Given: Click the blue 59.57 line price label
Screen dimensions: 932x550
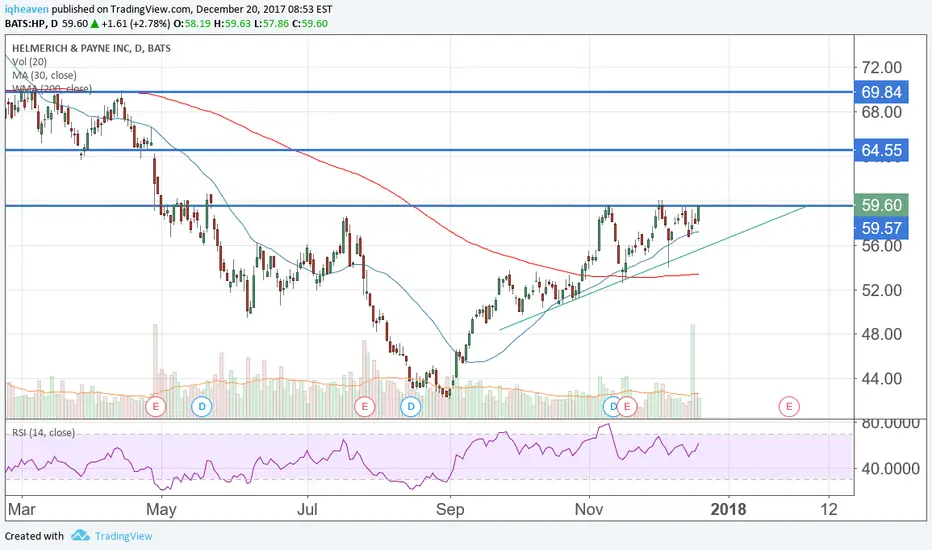Looking at the screenshot, I should coord(881,228).
